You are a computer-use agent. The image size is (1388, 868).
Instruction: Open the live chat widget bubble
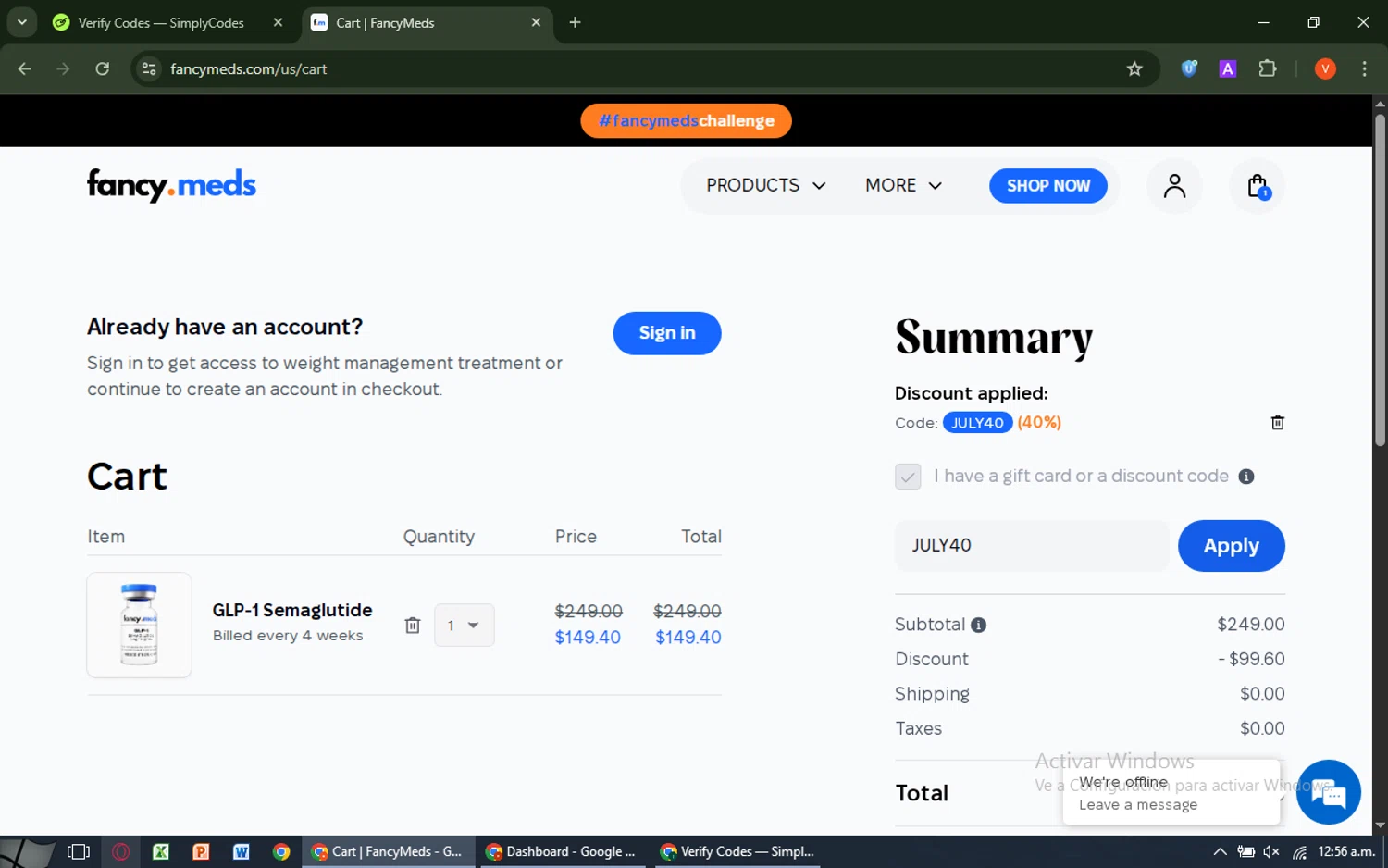pyautogui.click(x=1328, y=792)
